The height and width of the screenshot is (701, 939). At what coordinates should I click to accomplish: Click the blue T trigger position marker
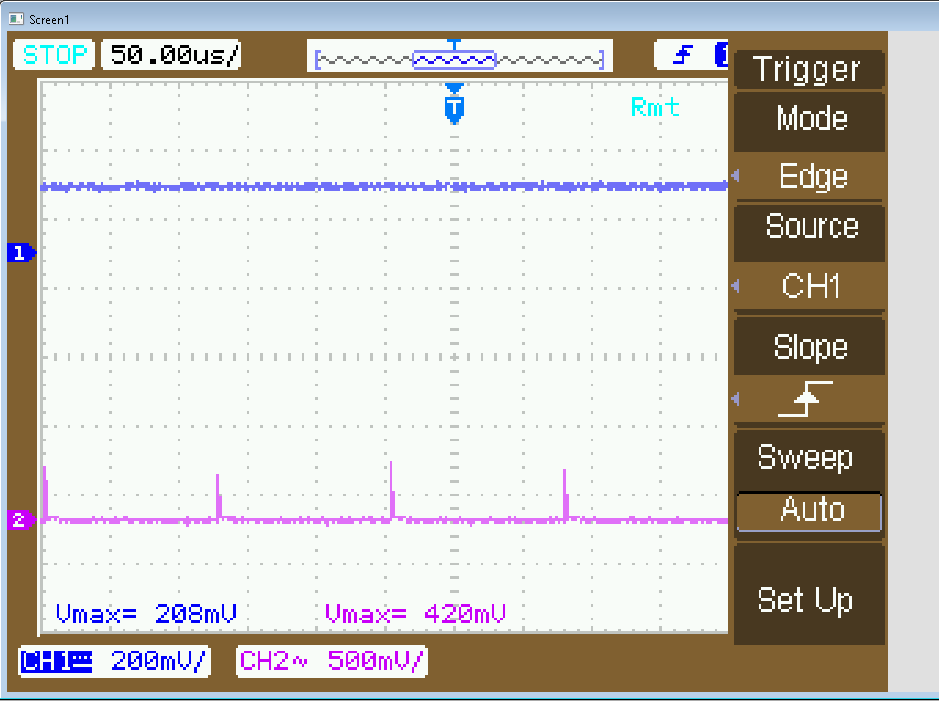coord(454,105)
